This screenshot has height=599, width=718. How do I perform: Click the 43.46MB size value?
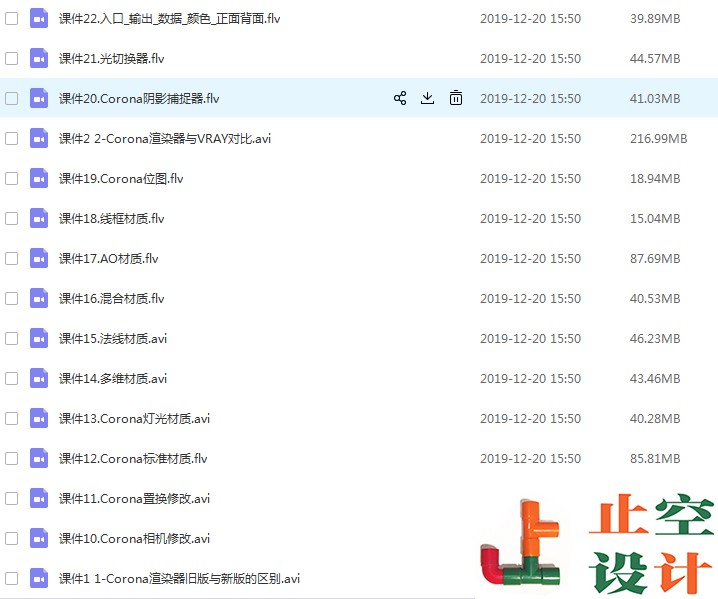(x=655, y=378)
